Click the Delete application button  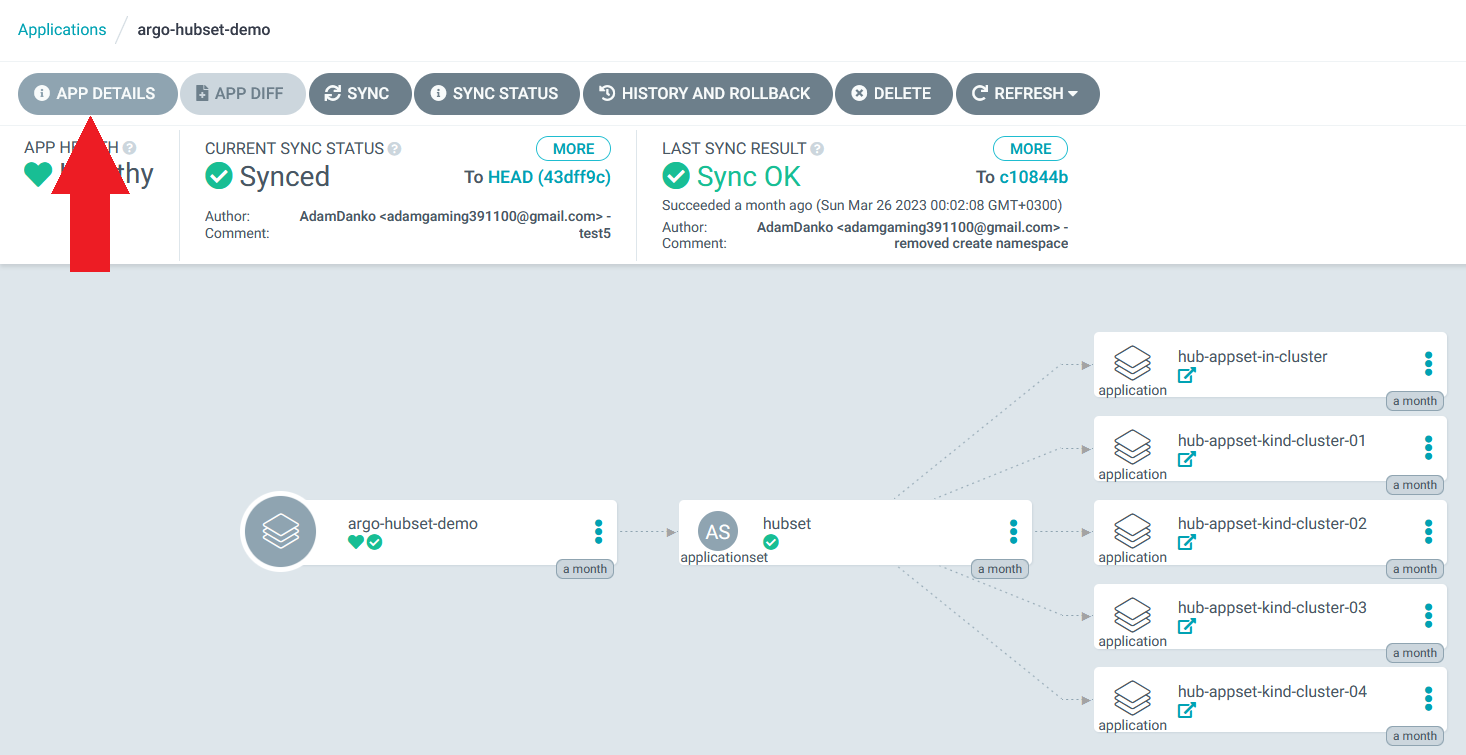click(x=892, y=94)
